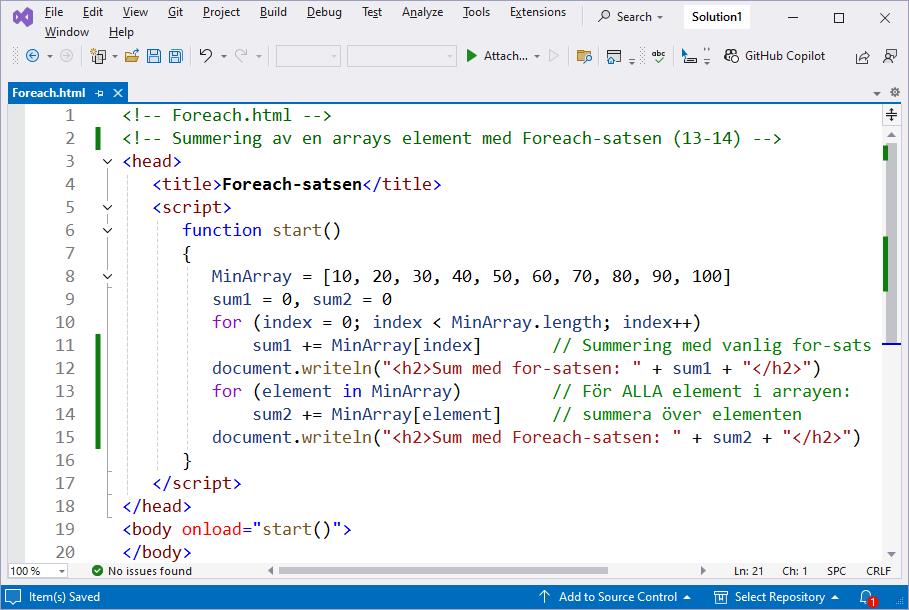Screen dimensions: 909x610
Task: Click the Share icon in toolbar
Action: (862, 57)
